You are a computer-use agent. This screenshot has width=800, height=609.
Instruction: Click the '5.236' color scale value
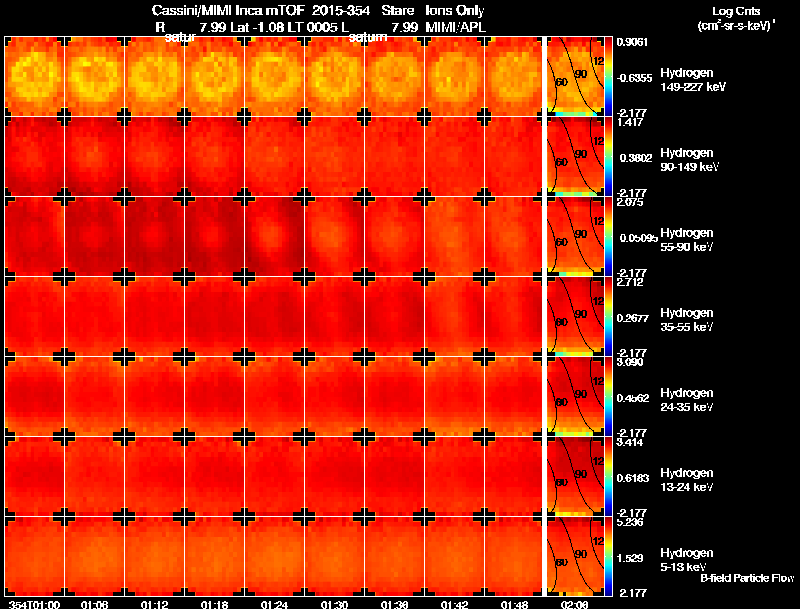click(631, 522)
